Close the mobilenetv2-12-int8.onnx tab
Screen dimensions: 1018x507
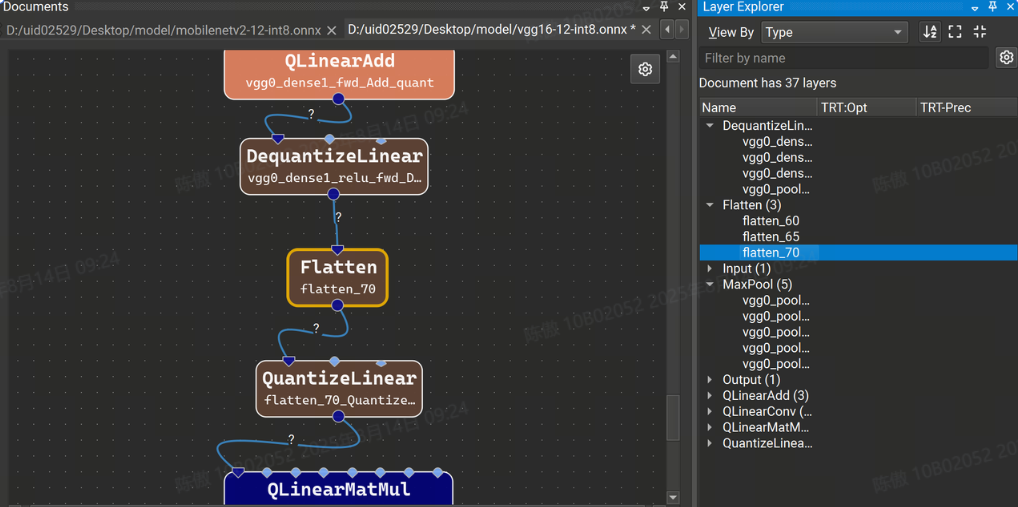[x=331, y=31]
